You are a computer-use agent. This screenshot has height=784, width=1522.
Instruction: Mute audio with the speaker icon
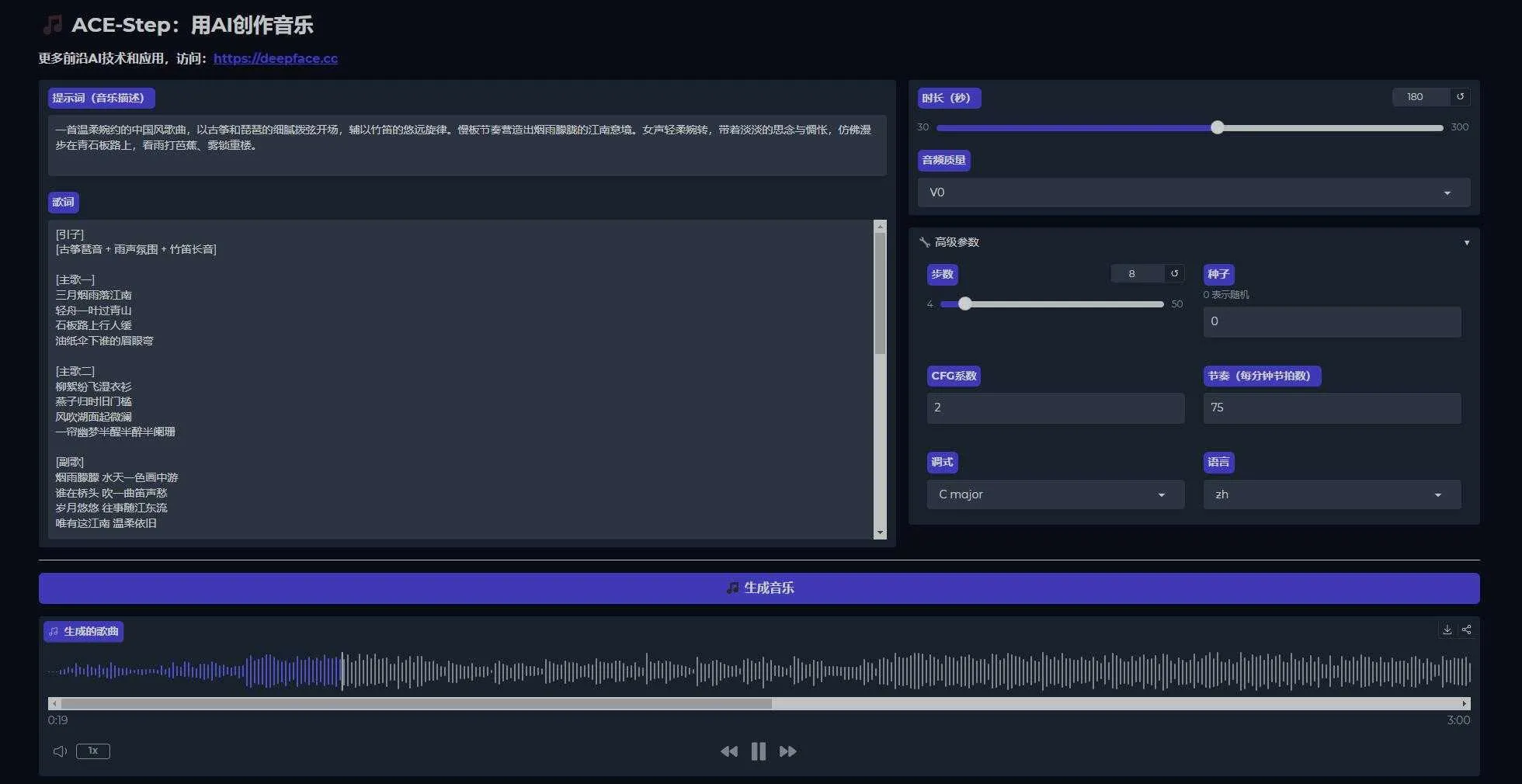[x=60, y=751]
